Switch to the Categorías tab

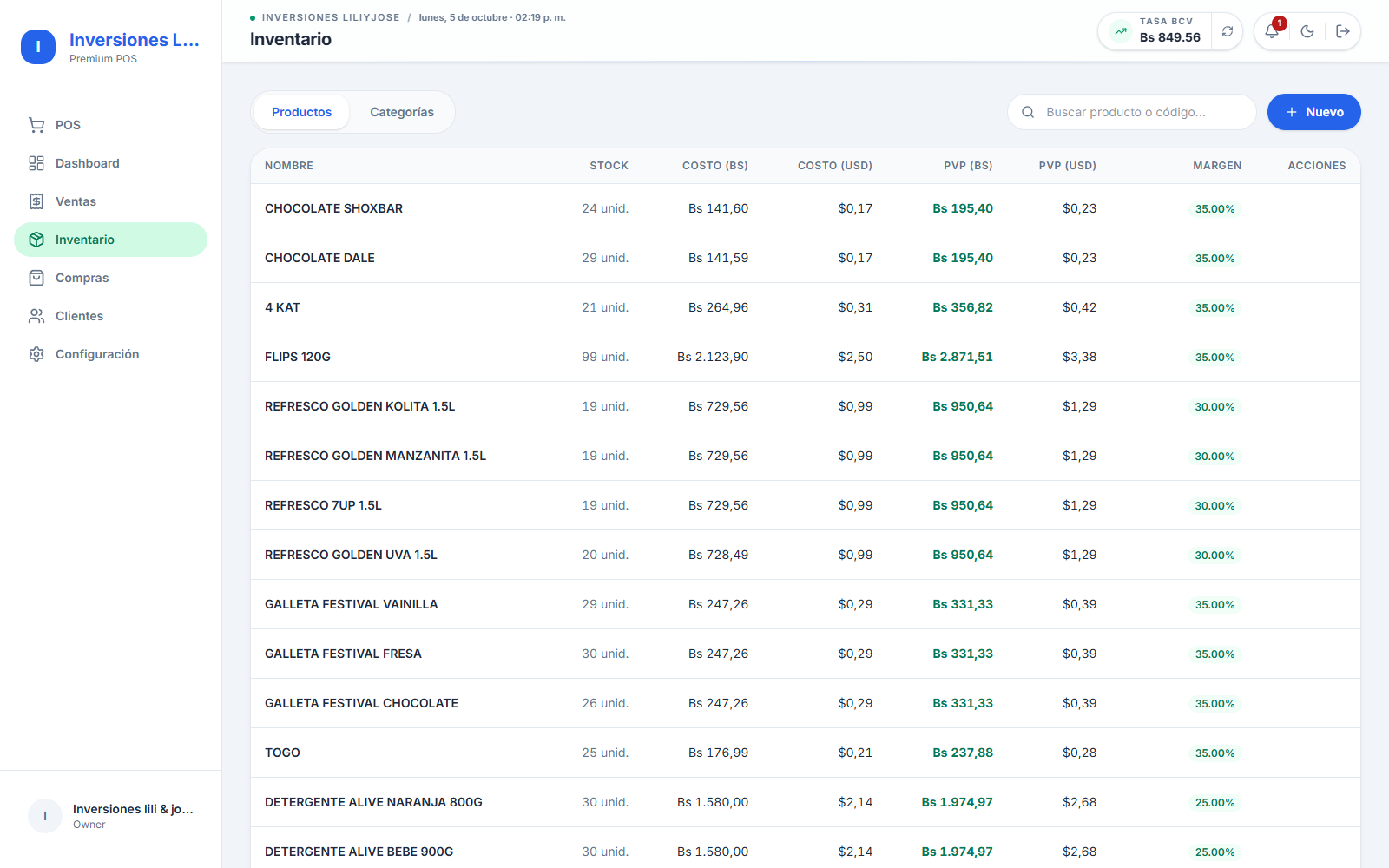(x=402, y=112)
